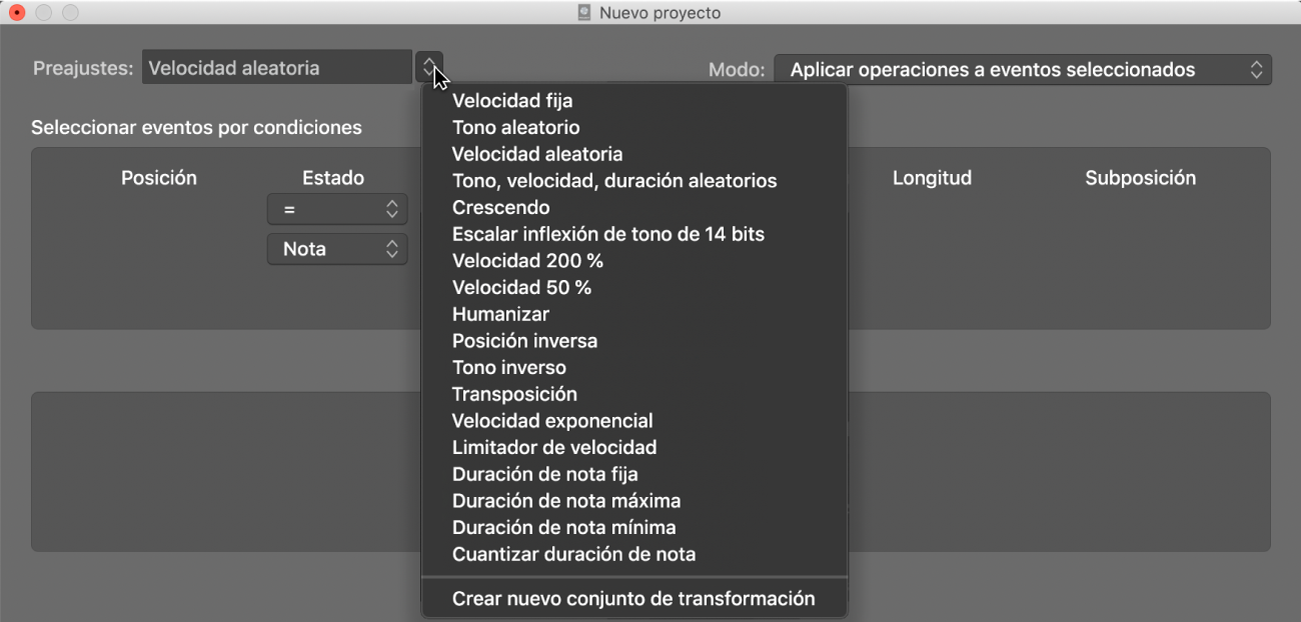This screenshot has height=622, width=1301.
Task: Click the Velocidad aleatoria preset name field
Action: (277, 68)
